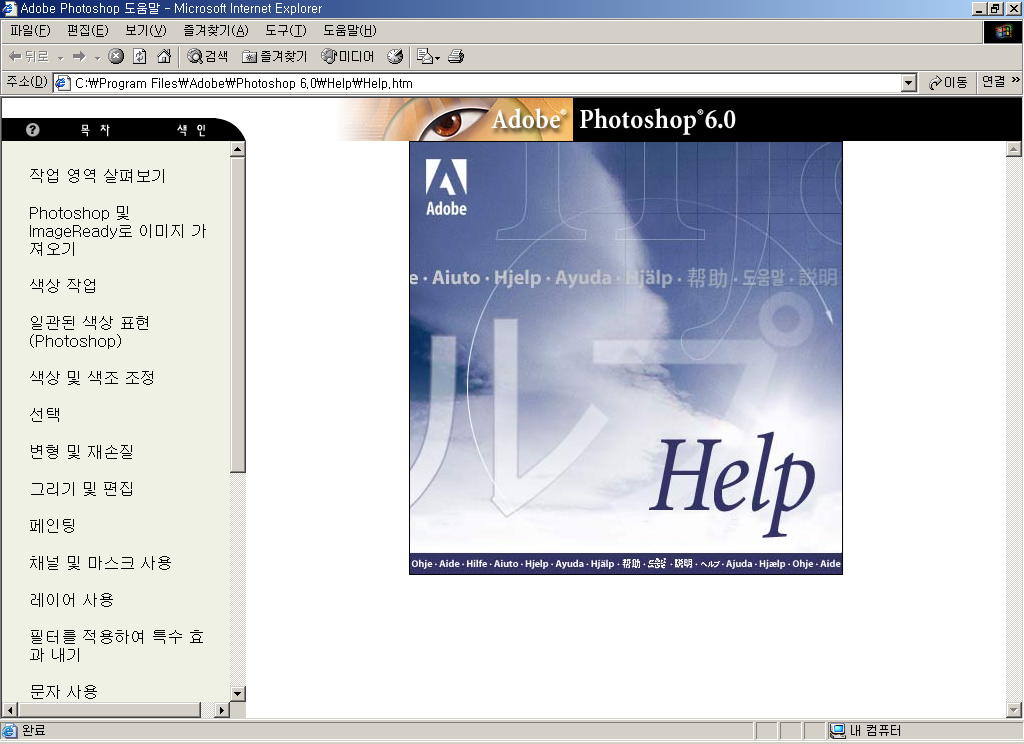Open topic '문자 사용'
This screenshot has height=744, width=1024.
(x=63, y=691)
